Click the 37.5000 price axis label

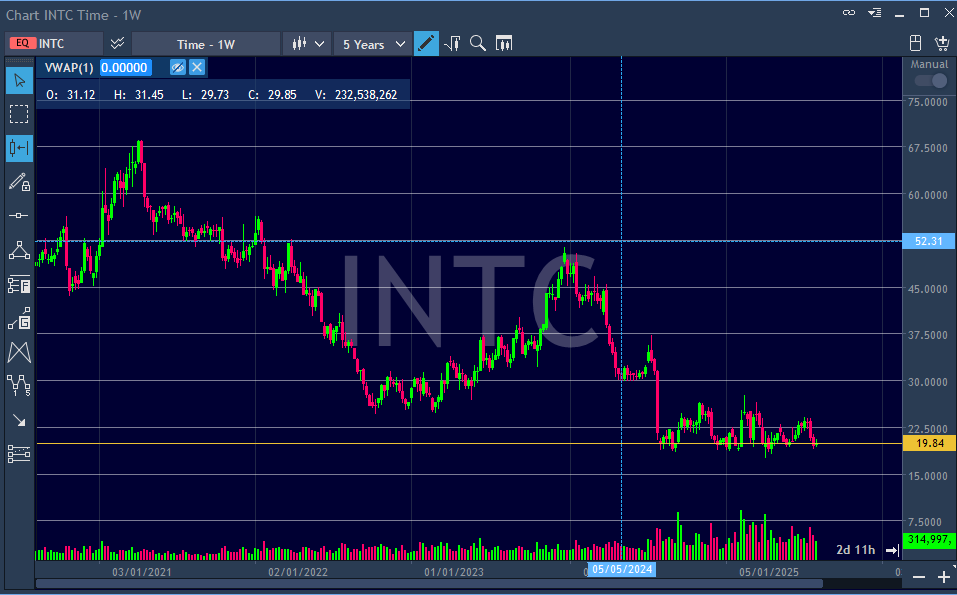tap(928, 335)
